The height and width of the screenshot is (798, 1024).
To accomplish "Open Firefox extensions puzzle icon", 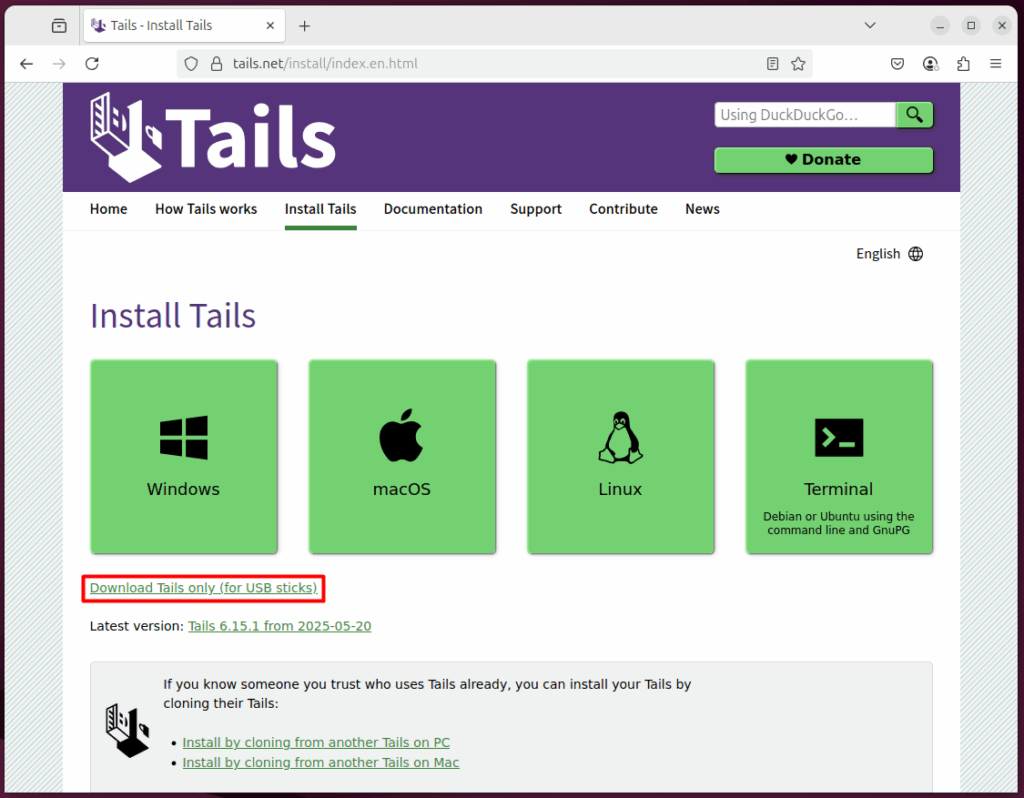I will point(963,64).
